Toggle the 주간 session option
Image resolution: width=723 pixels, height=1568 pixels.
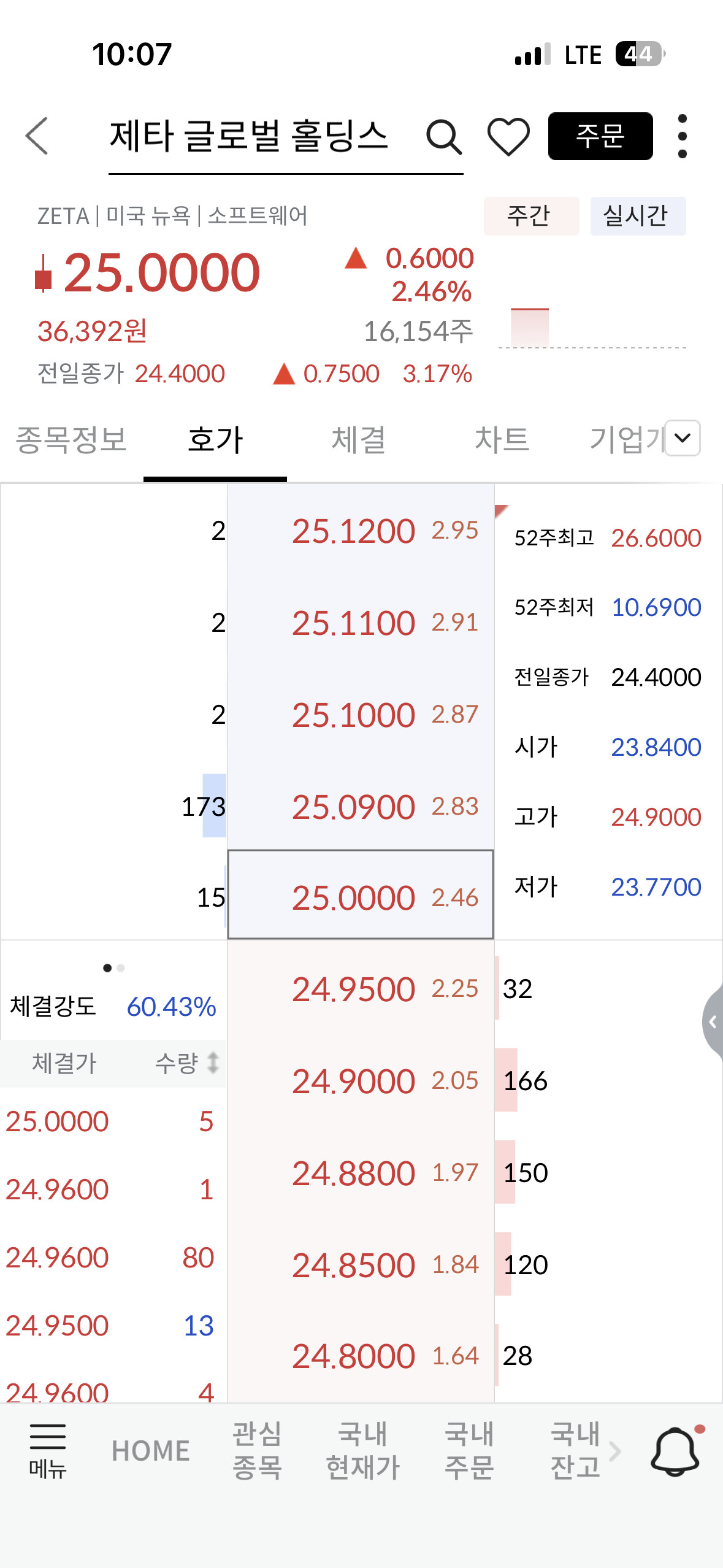(530, 216)
